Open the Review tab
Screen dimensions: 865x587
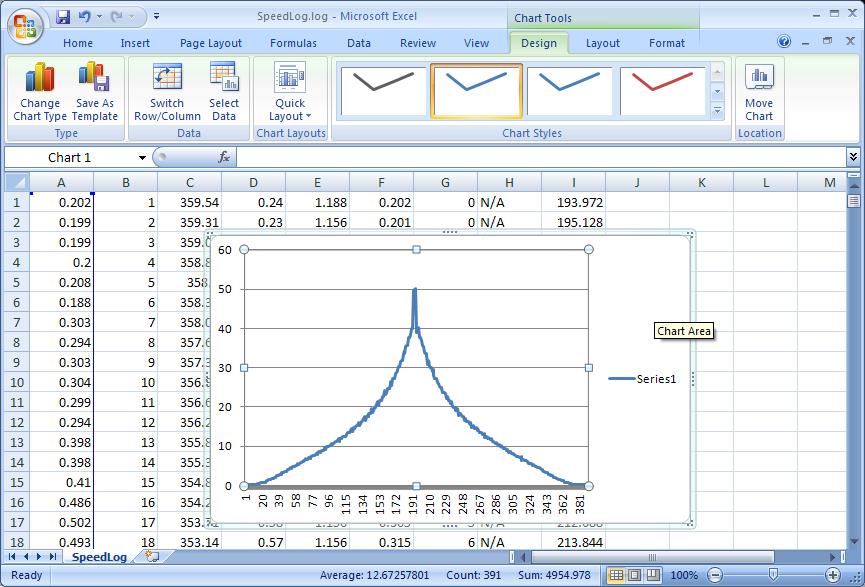(418, 43)
